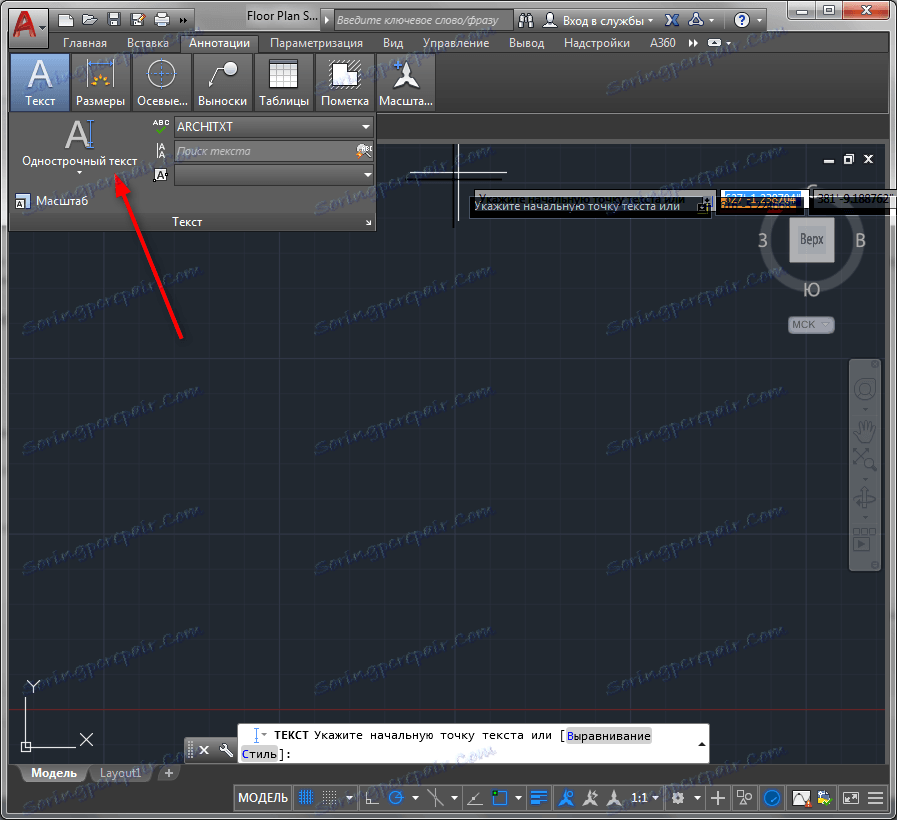Screen dimensions: 897x820
Task: Open command line settings wrench icon
Action: (226, 750)
